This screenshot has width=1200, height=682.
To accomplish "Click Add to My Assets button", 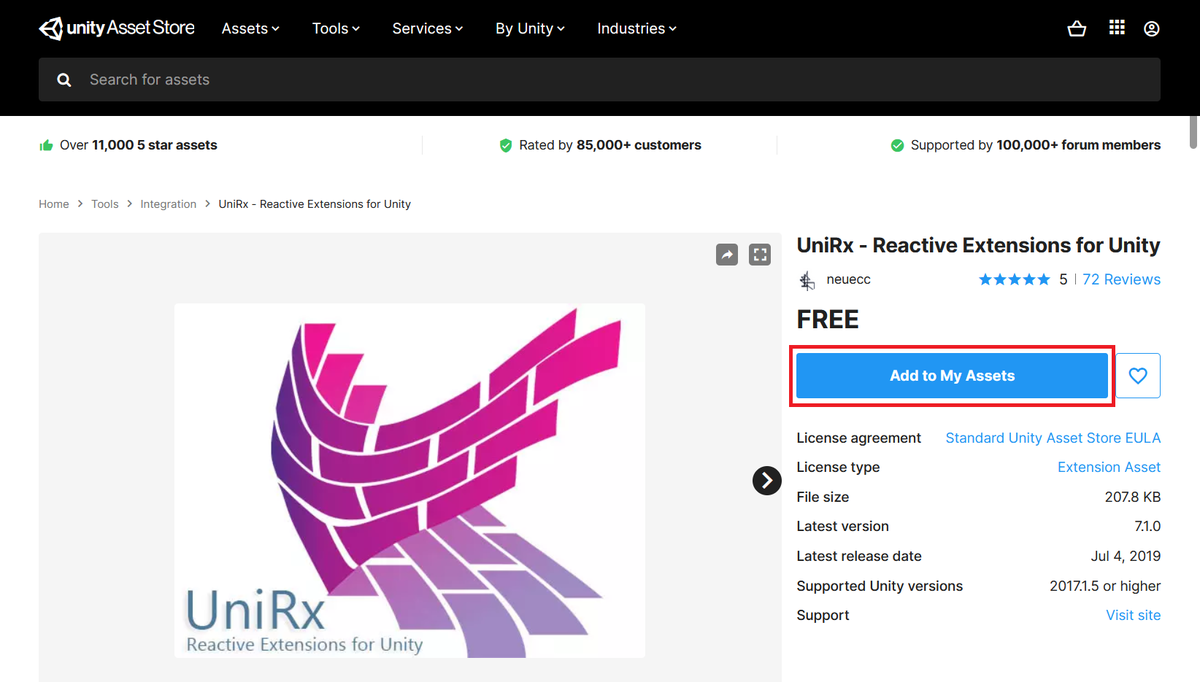I will point(952,376).
